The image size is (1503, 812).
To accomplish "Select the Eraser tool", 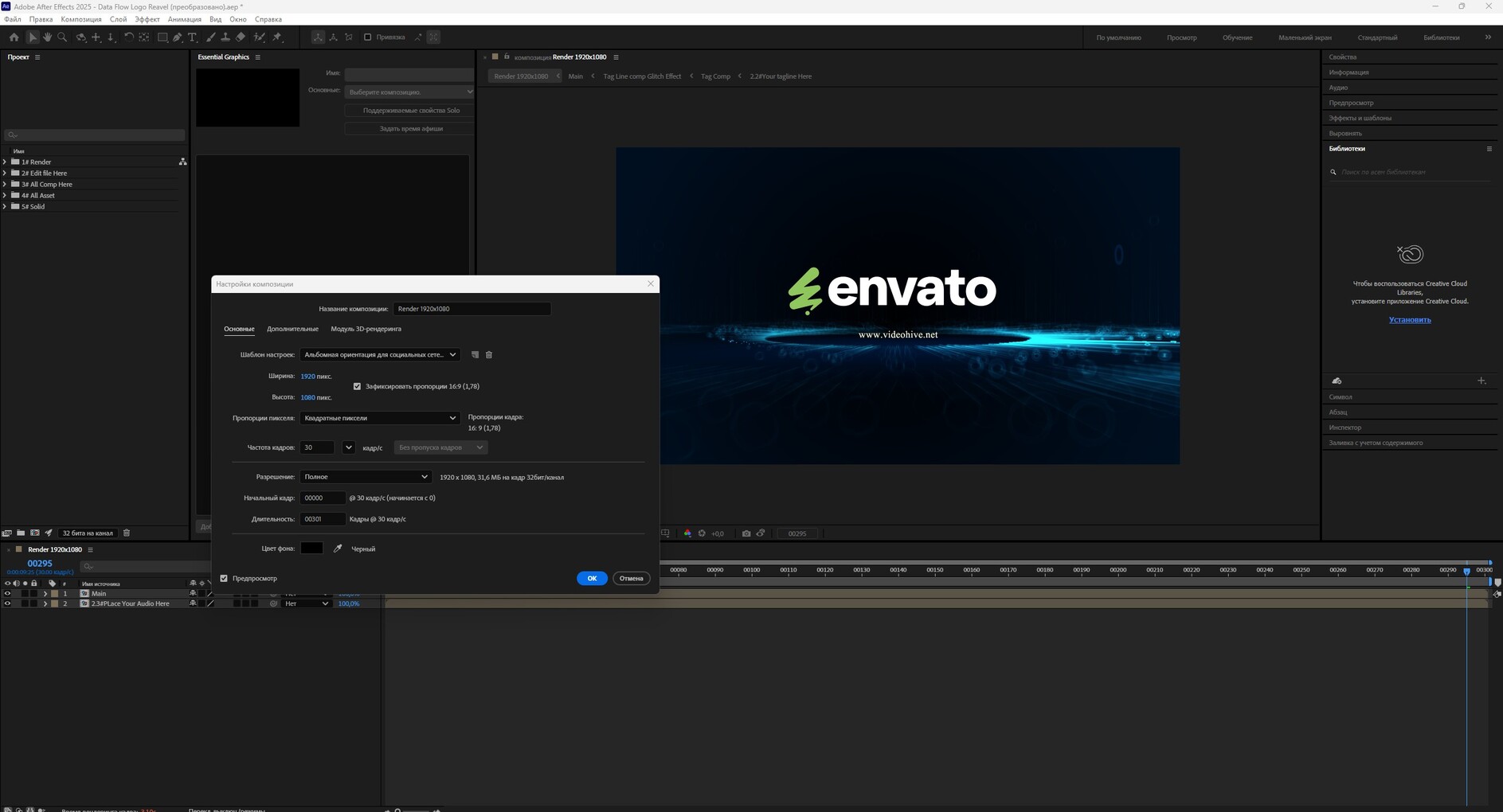I will point(241,37).
